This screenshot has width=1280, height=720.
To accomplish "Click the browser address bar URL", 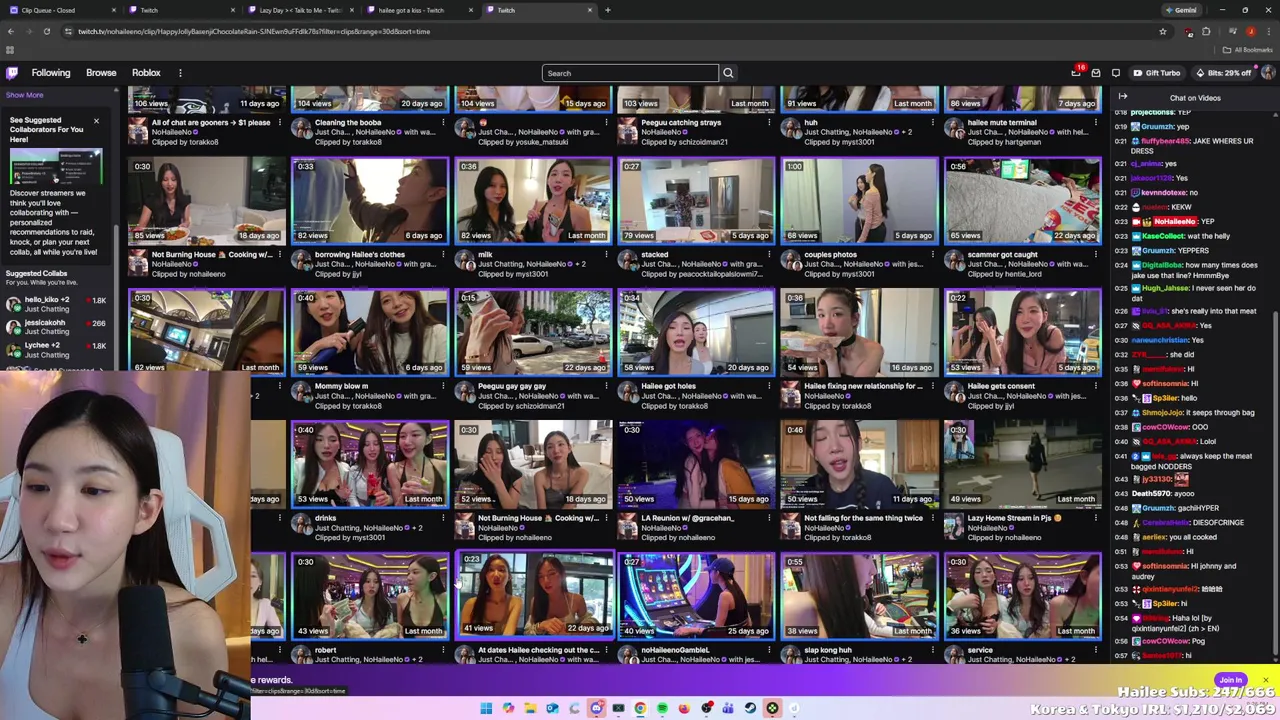I will pyautogui.click(x=254, y=31).
